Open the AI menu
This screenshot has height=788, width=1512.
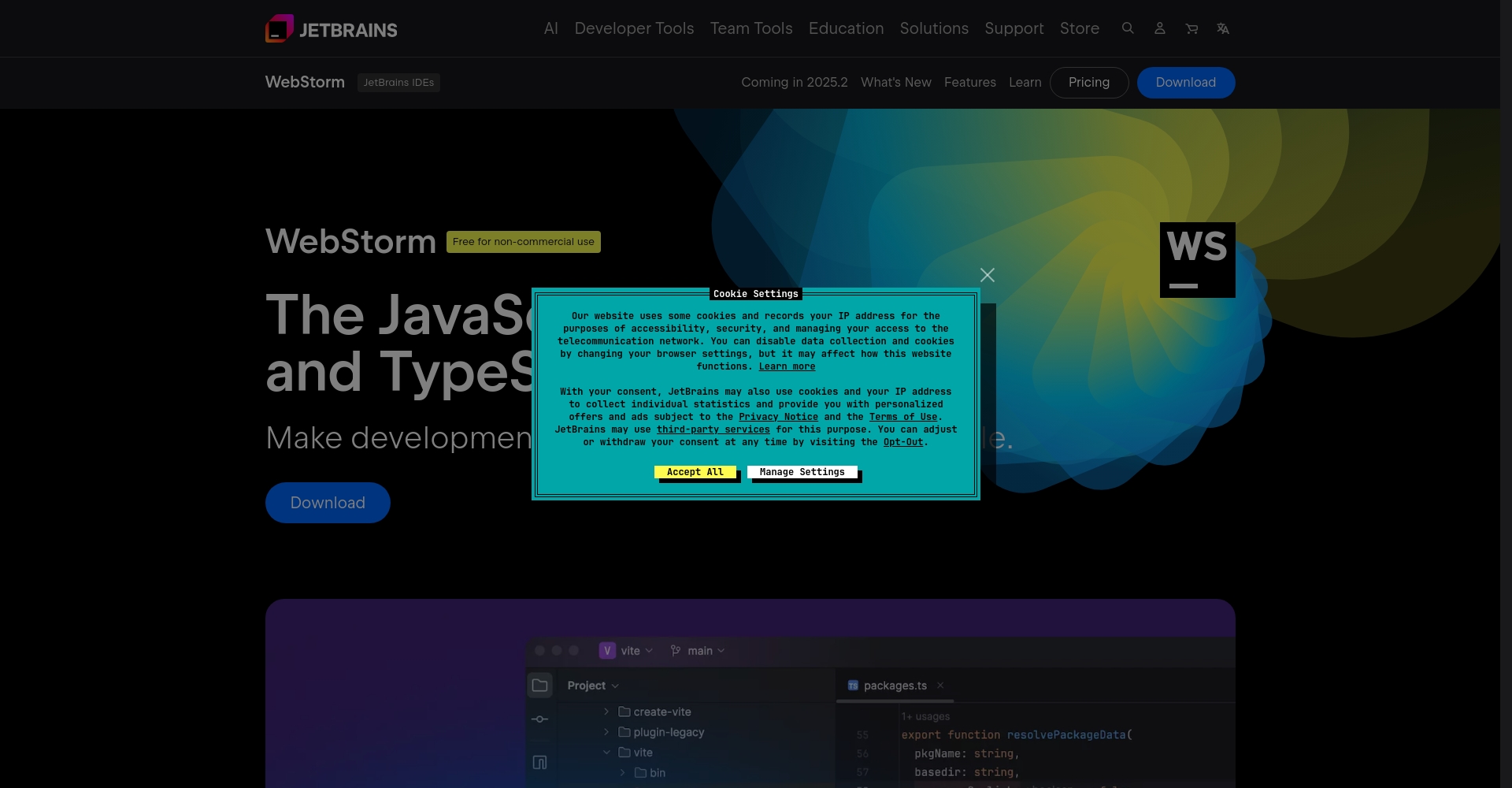click(551, 28)
